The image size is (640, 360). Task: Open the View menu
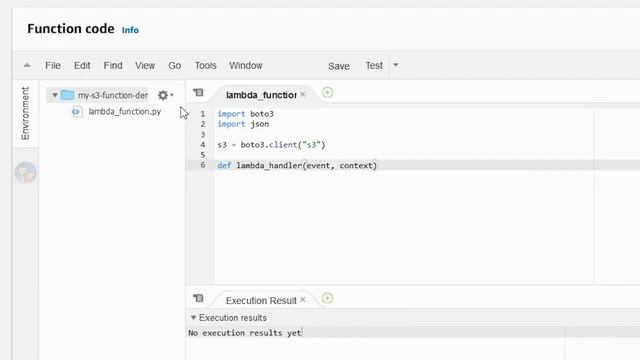(x=145, y=66)
